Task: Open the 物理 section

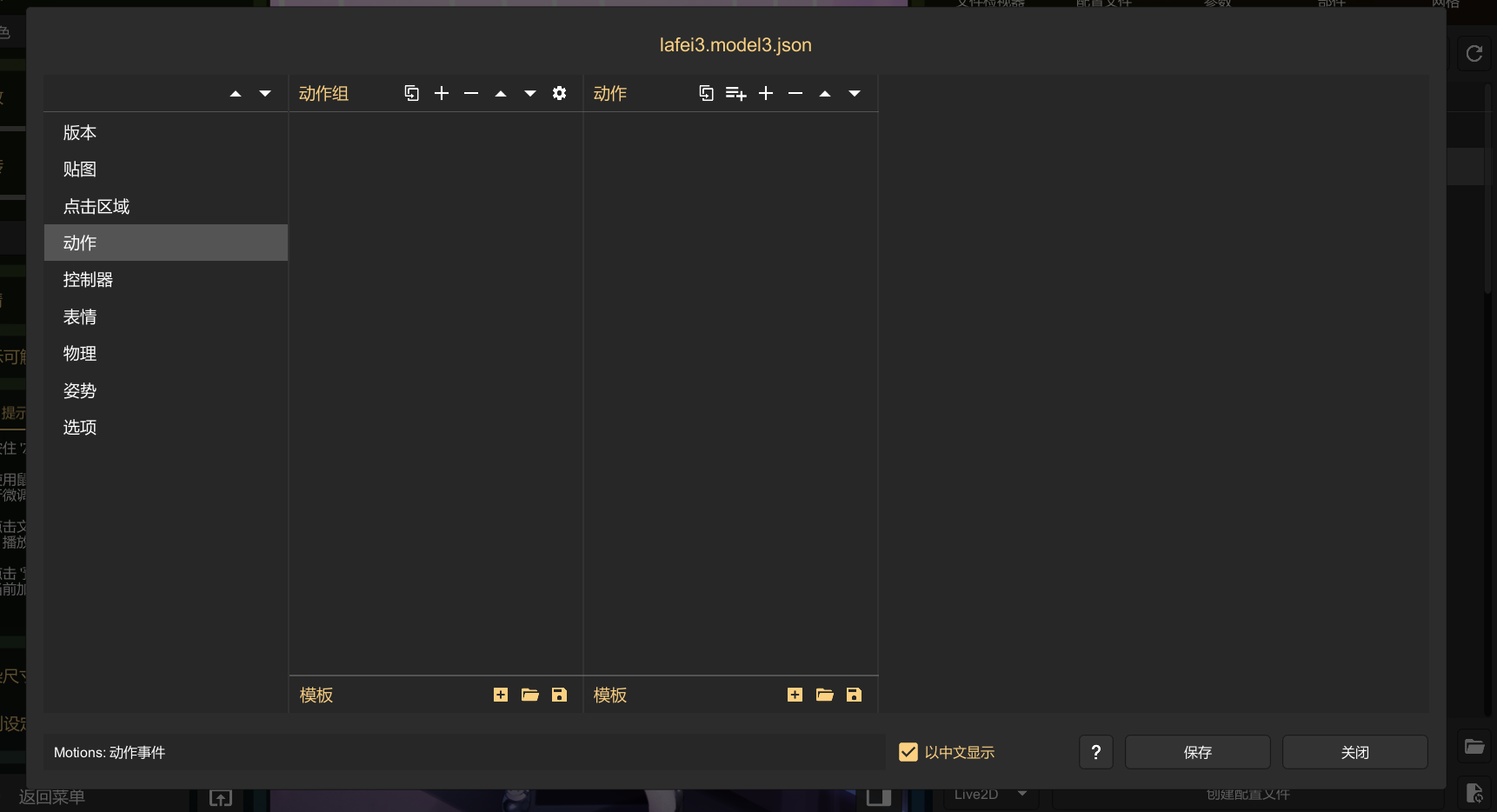Action: pyautogui.click(x=80, y=354)
